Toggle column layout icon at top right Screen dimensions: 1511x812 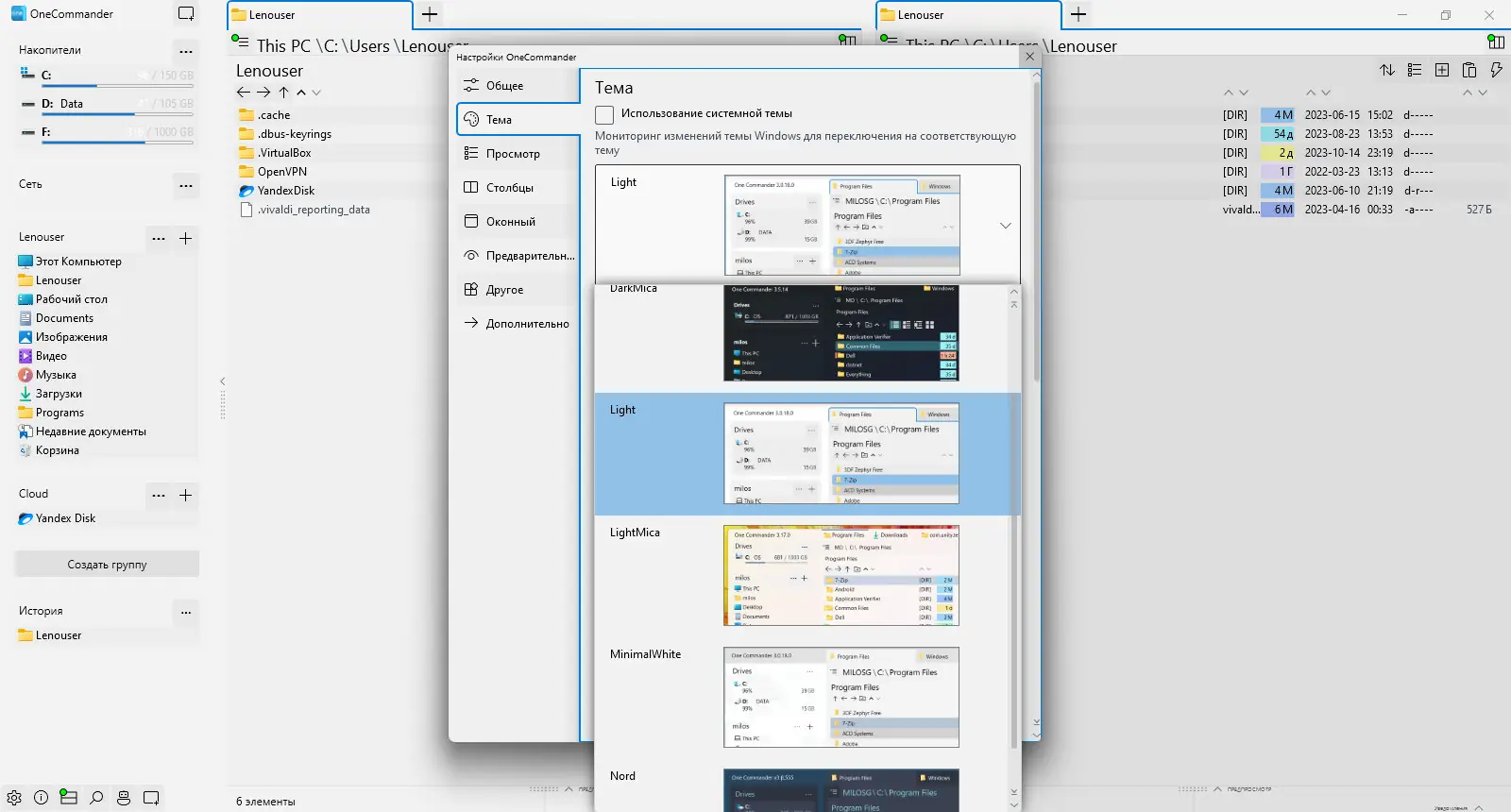click(1496, 42)
